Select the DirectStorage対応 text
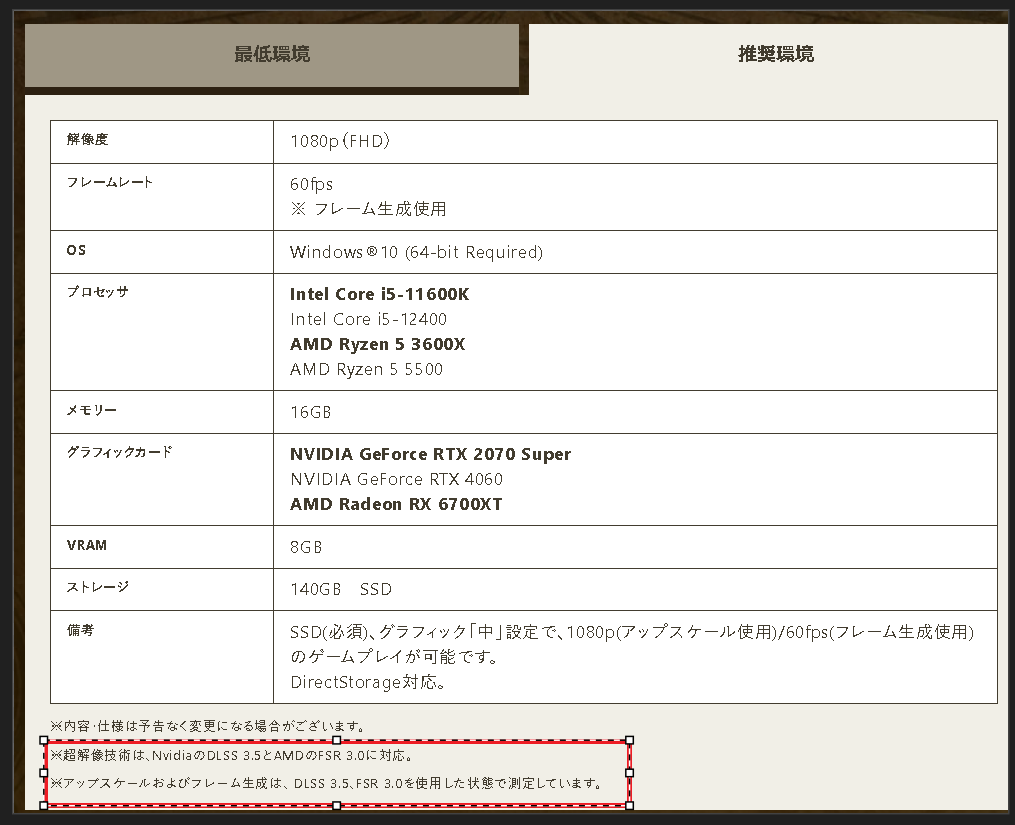Viewport: 1015px width, 825px height. coord(367,682)
